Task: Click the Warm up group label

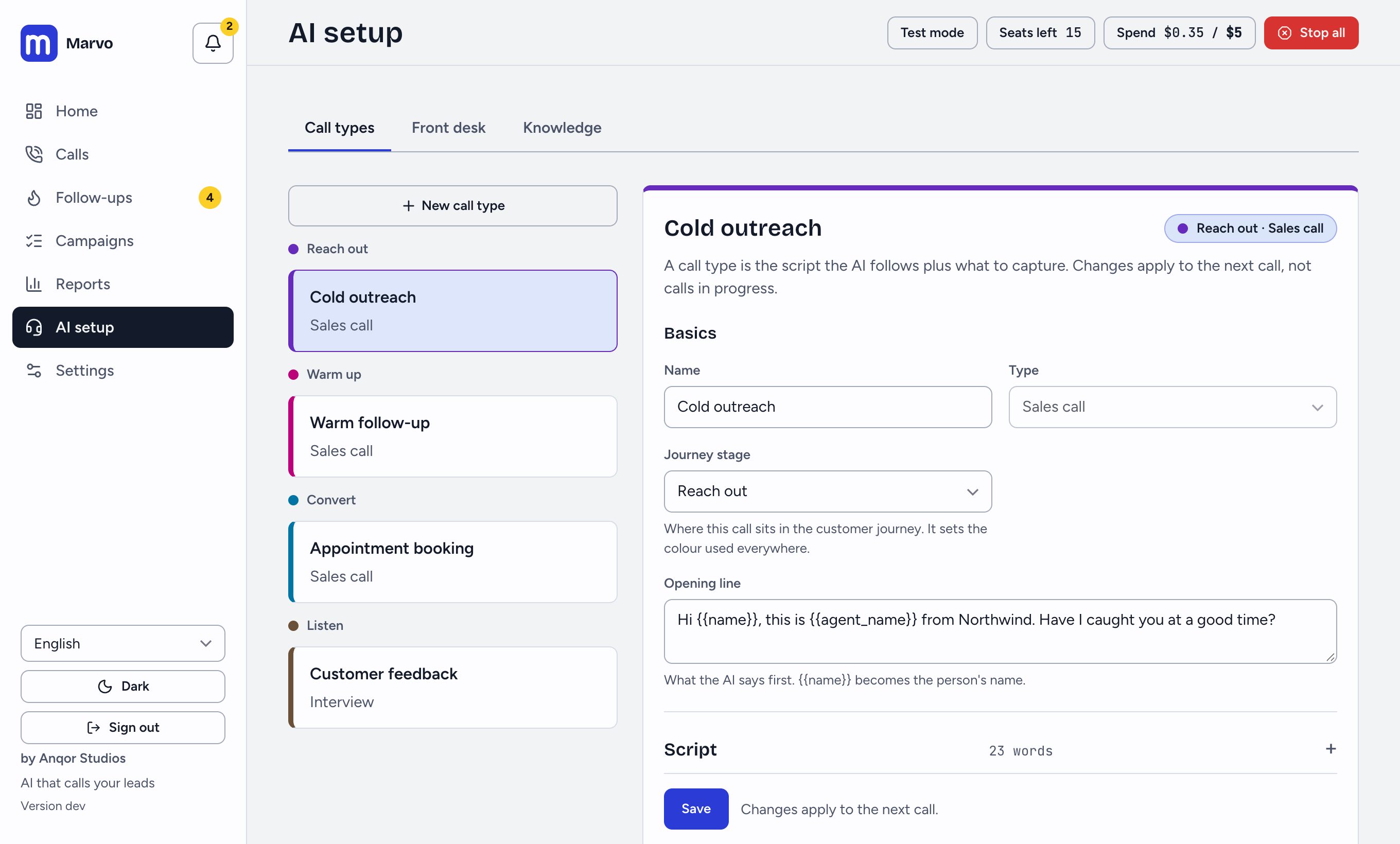Action: pyautogui.click(x=334, y=374)
